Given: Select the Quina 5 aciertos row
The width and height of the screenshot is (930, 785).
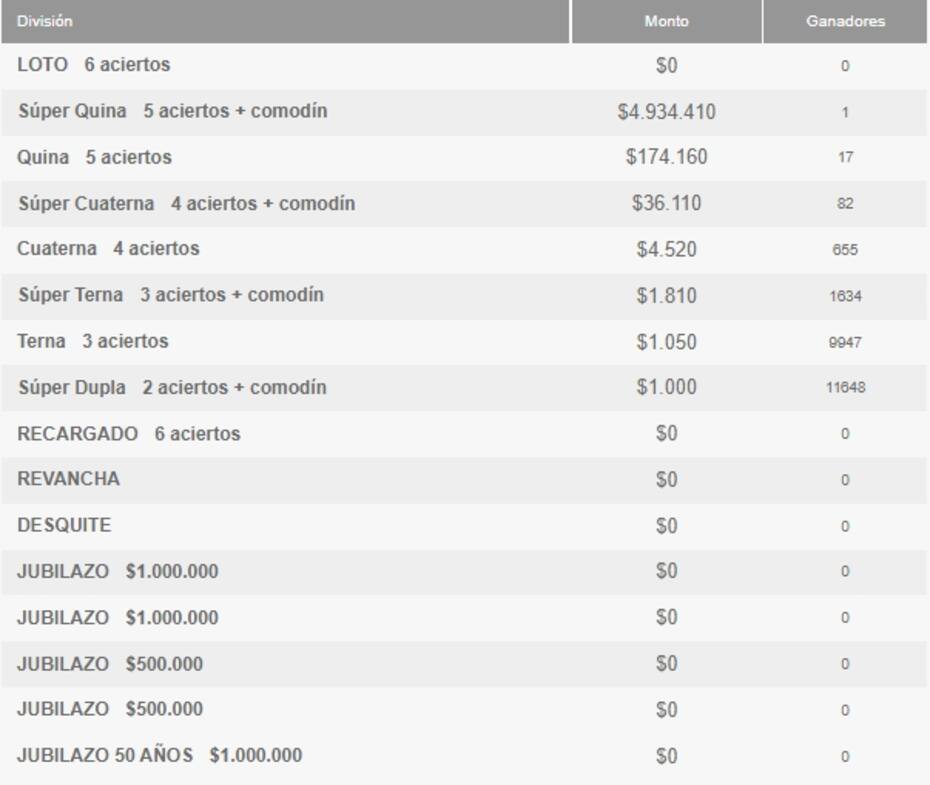Looking at the screenshot, I should tap(464, 158).
